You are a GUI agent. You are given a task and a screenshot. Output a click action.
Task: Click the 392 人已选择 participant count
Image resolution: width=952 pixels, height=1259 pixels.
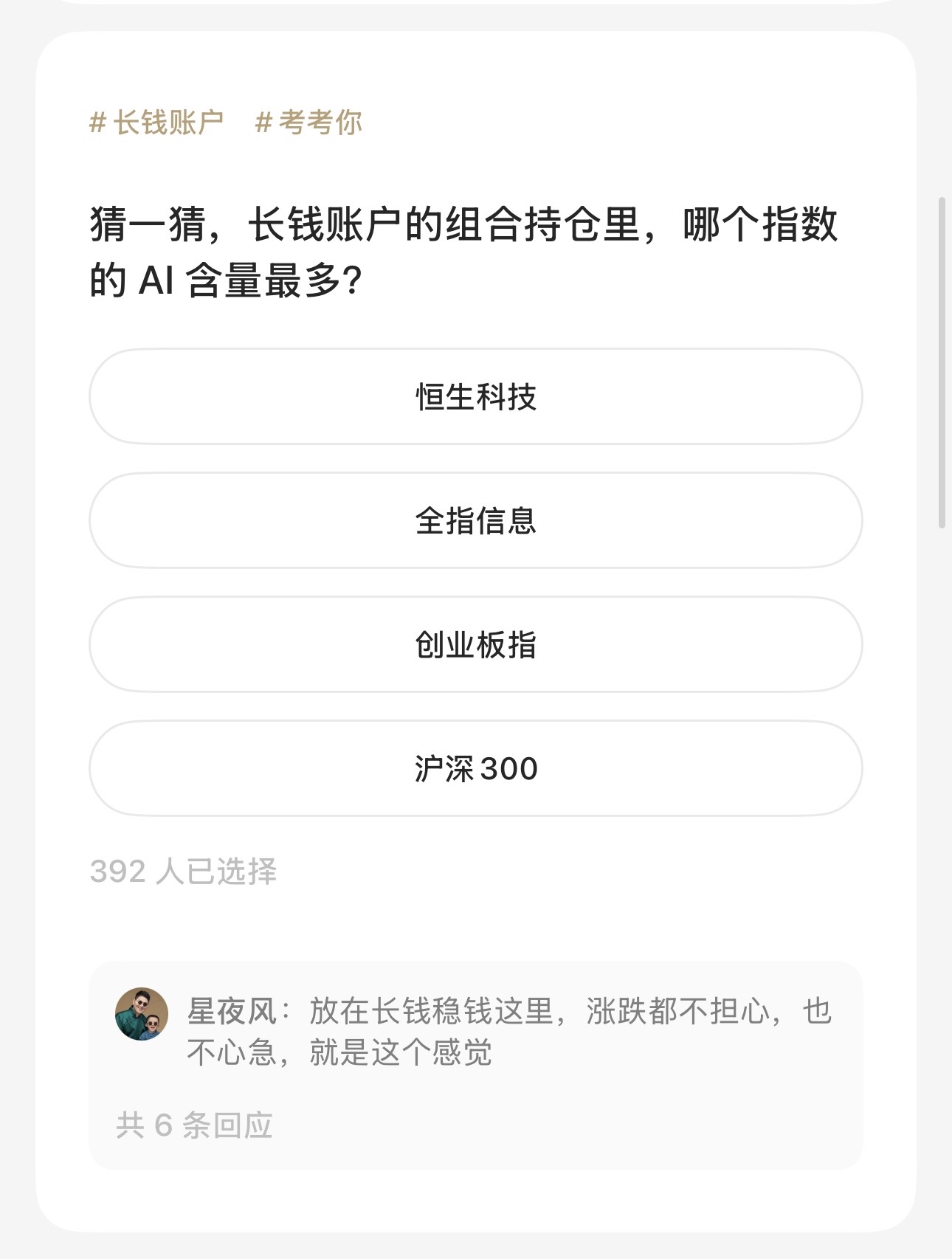pyautogui.click(x=183, y=872)
